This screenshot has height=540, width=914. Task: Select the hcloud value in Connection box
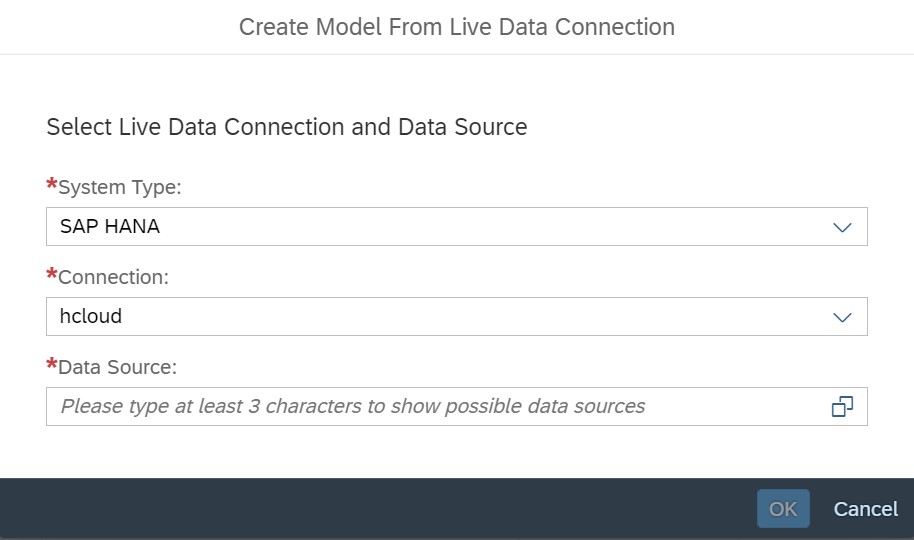click(91, 316)
